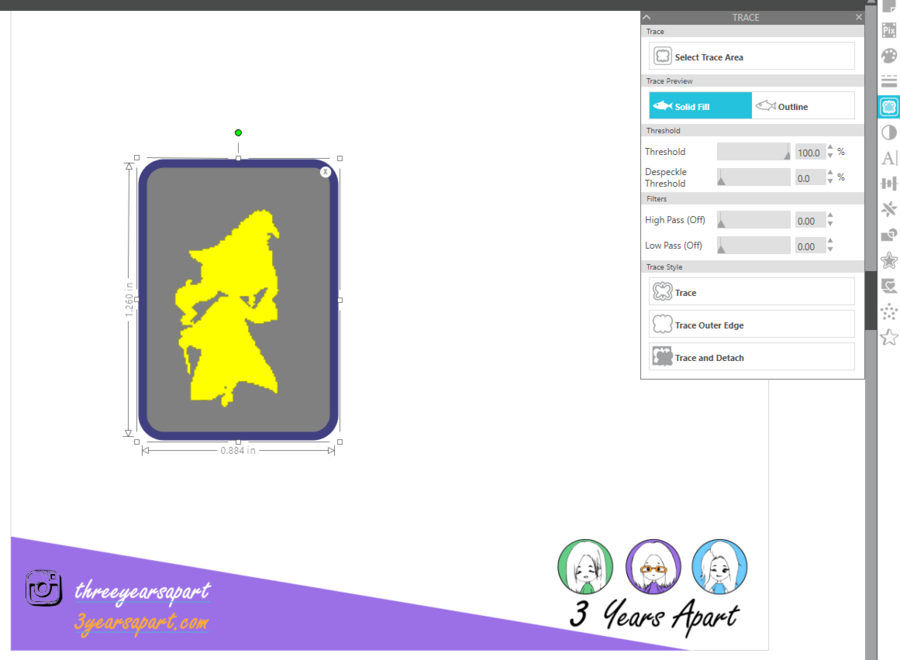This screenshot has height=660, width=900.
Task: Open the Line Style panel icon
Action: pyautogui.click(x=889, y=82)
